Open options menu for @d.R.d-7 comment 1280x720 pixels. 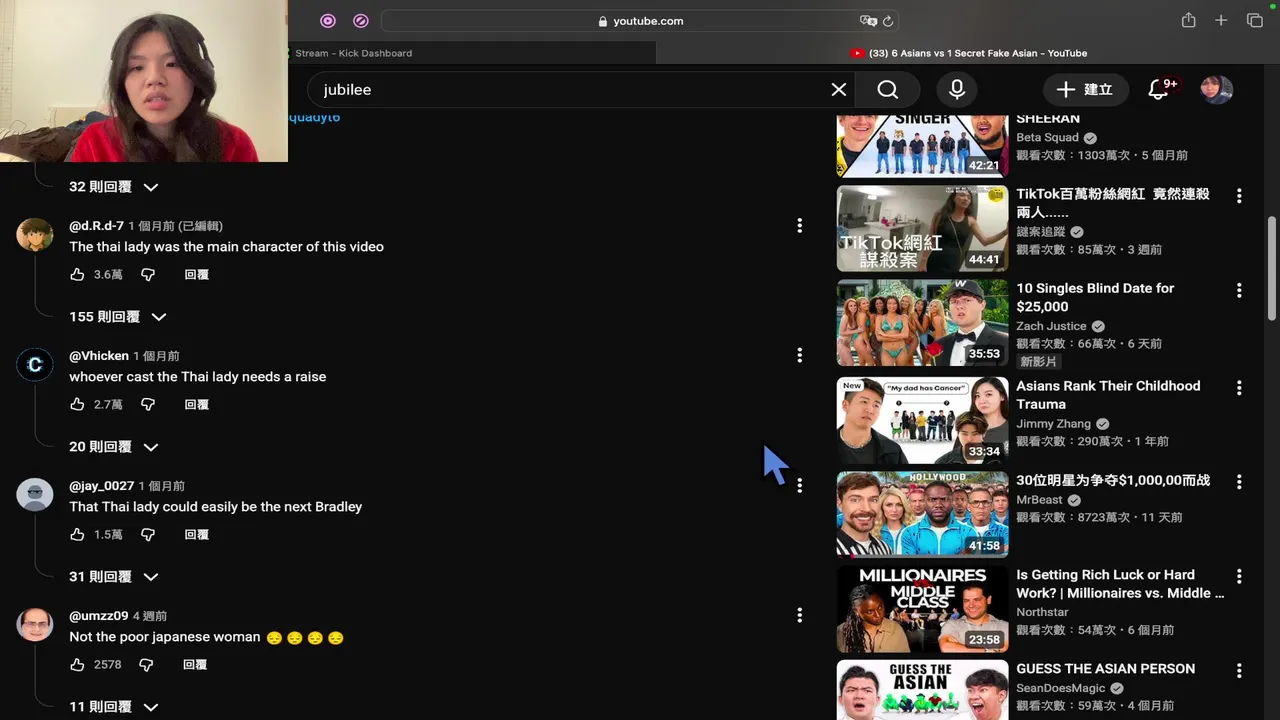[799, 226]
